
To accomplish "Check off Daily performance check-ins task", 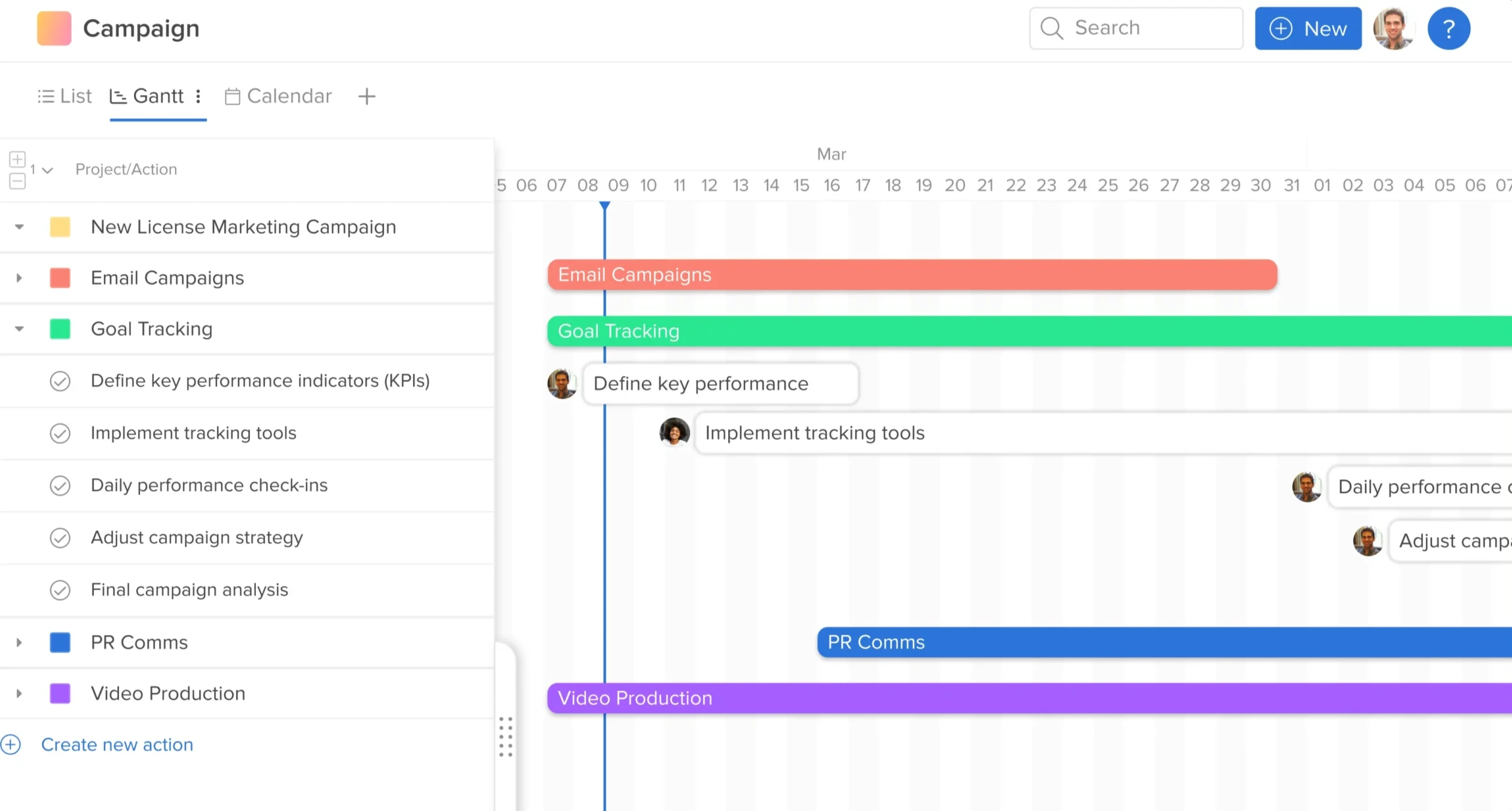I will [60, 486].
